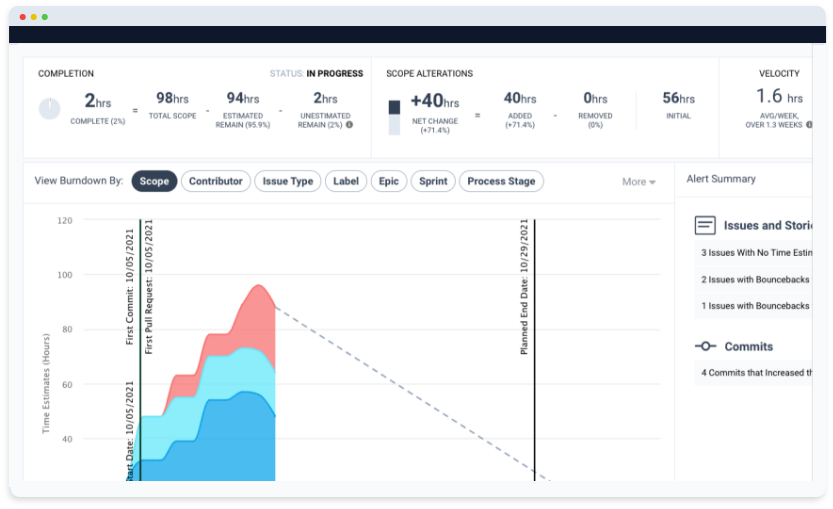
Task: Click the 1.6 hrs velocity value
Action: [x=779, y=96]
